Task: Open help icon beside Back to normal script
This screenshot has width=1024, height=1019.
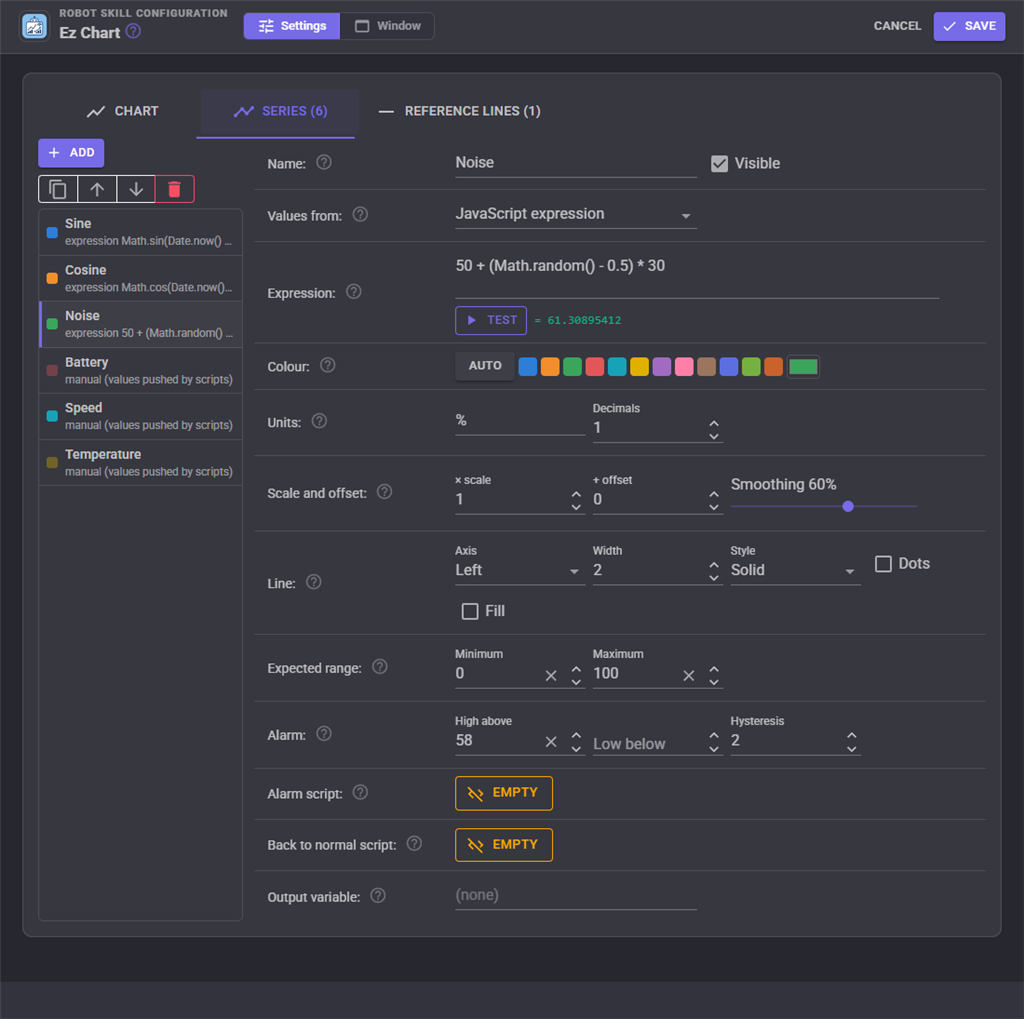Action: pyautogui.click(x=415, y=843)
